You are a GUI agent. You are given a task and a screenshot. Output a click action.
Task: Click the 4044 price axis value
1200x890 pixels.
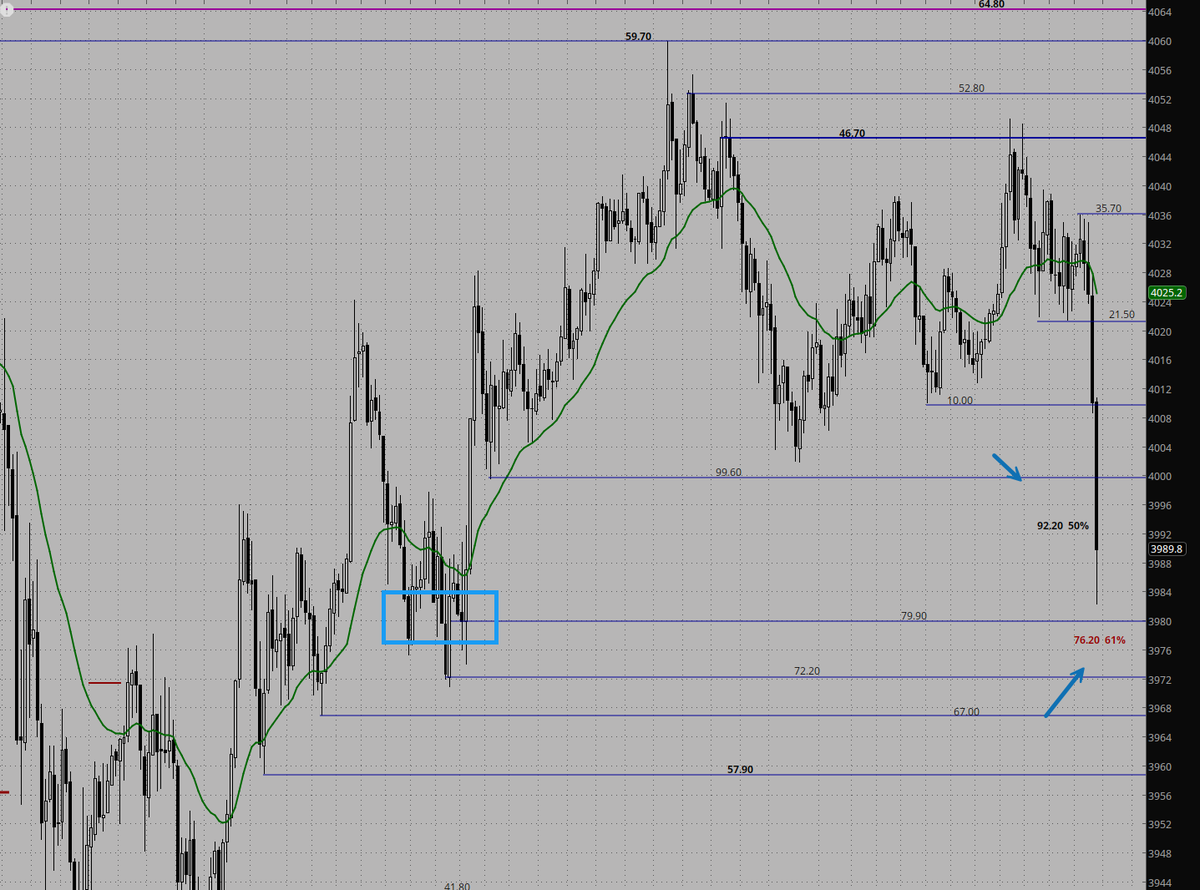1161,158
